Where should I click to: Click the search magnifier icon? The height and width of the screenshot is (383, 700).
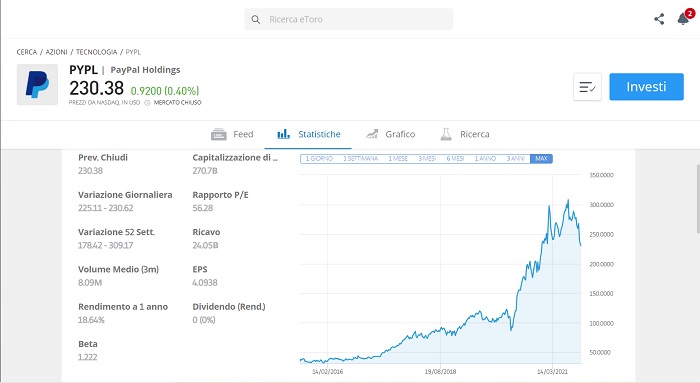pos(255,20)
